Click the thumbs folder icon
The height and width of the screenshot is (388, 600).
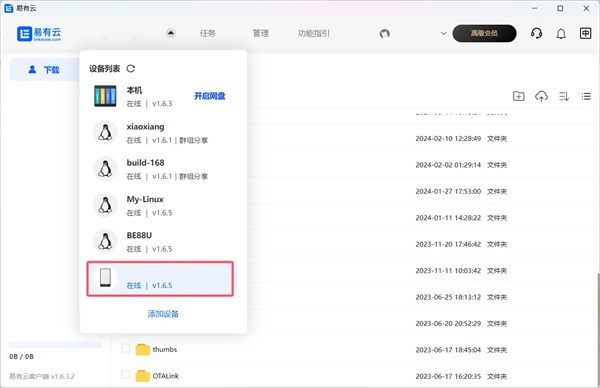[x=143, y=349]
